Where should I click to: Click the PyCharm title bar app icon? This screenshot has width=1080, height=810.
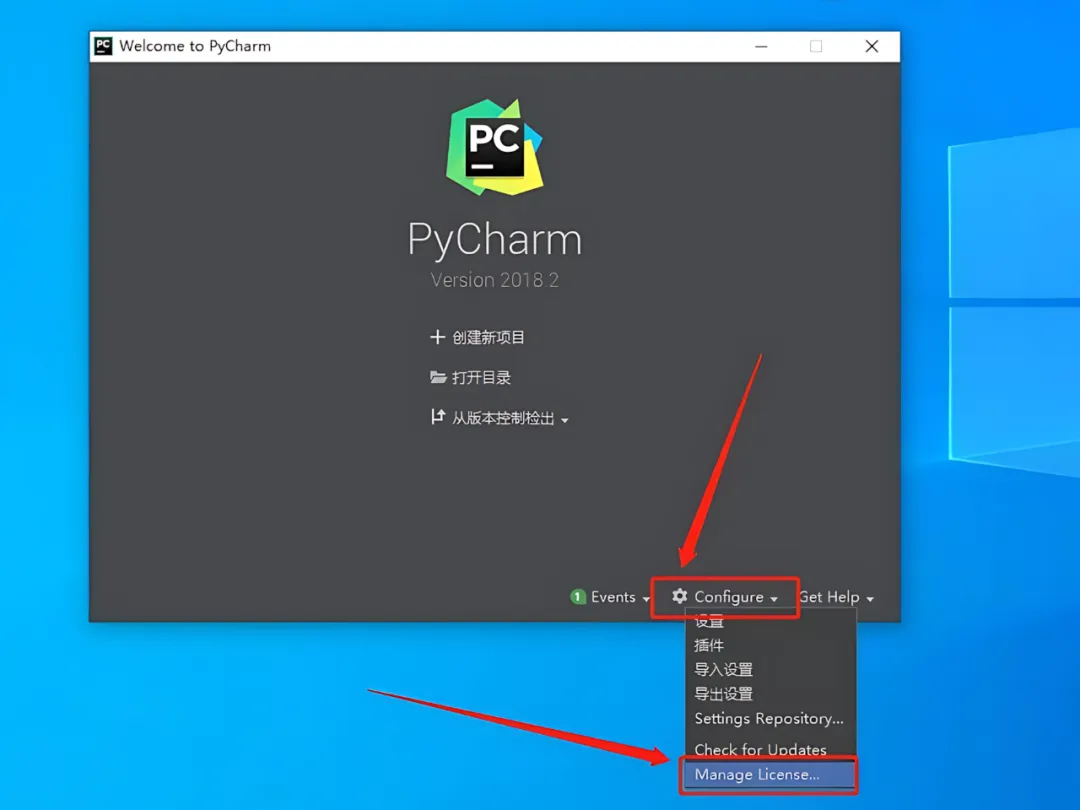103,46
